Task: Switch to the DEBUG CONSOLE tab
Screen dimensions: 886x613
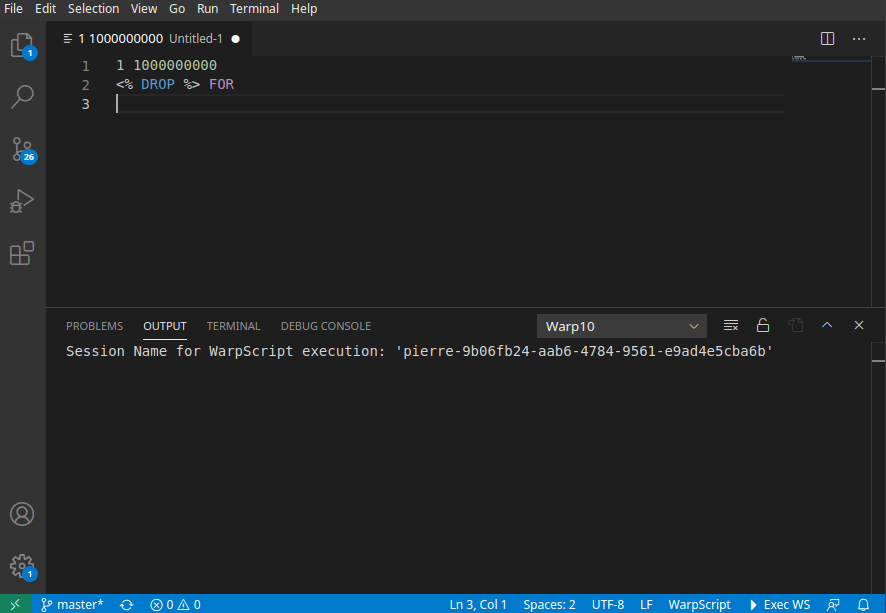Action: pyautogui.click(x=325, y=326)
